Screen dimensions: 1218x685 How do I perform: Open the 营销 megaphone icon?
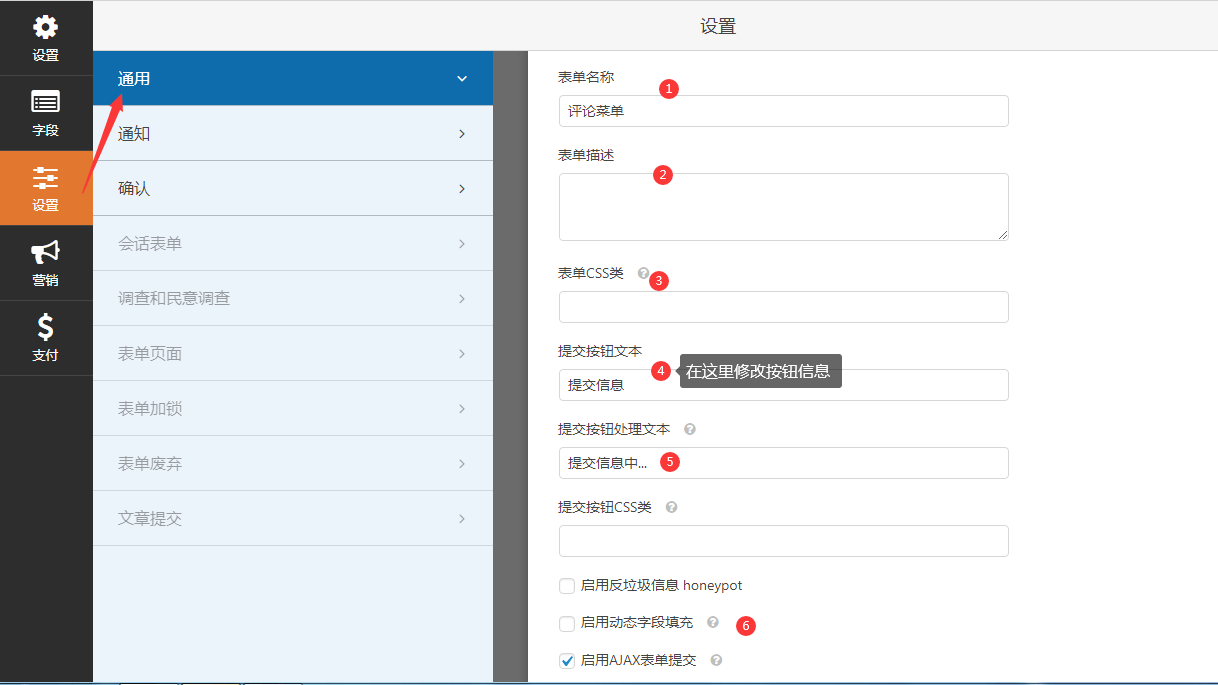click(46, 252)
